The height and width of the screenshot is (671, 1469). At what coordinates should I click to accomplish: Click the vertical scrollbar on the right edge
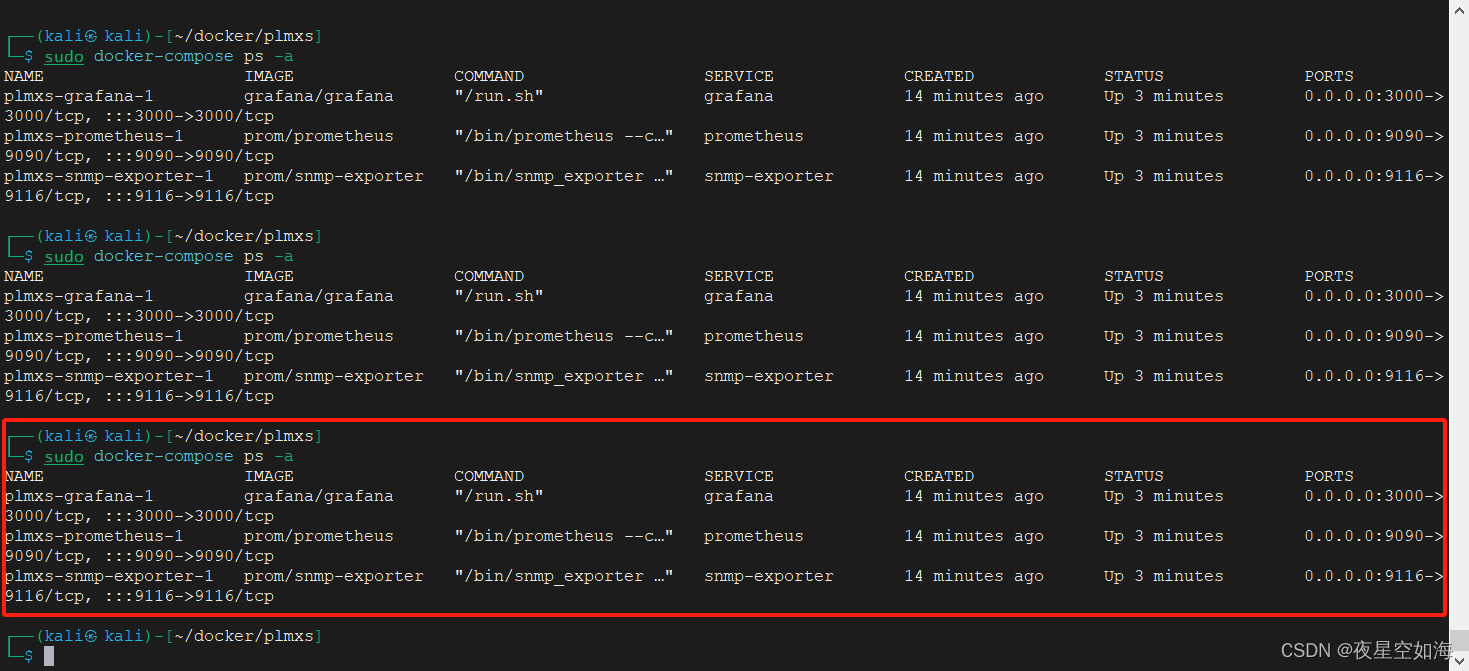coord(1459,300)
